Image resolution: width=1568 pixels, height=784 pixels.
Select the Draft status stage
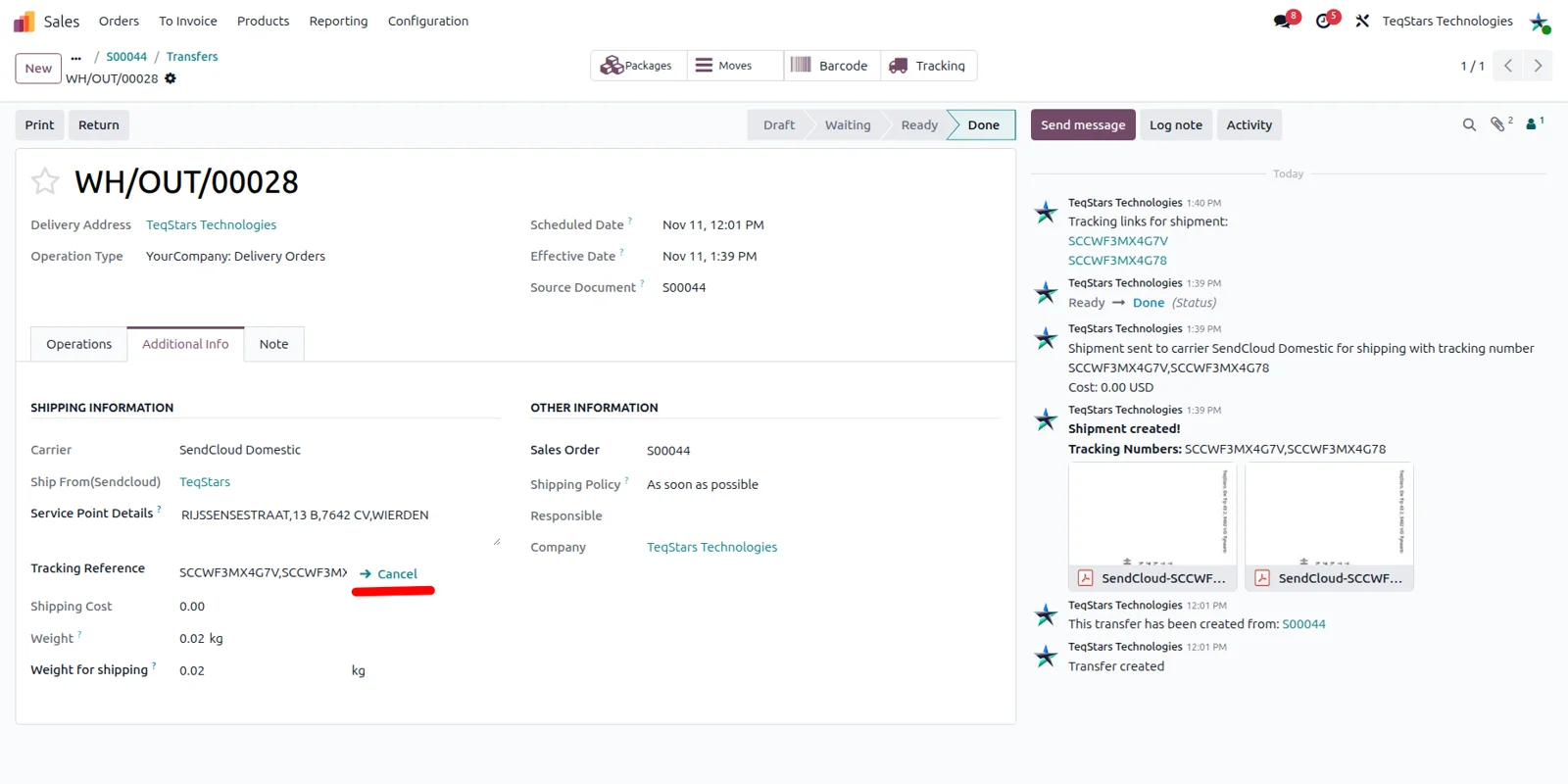point(779,125)
